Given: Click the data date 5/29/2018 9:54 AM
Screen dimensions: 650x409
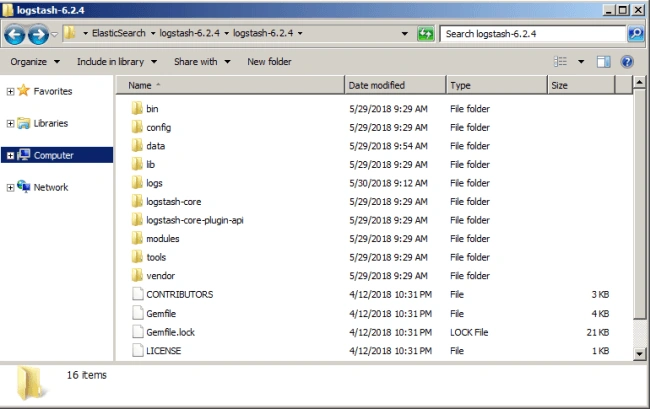Looking at the screenshot, I should [388, 146].
